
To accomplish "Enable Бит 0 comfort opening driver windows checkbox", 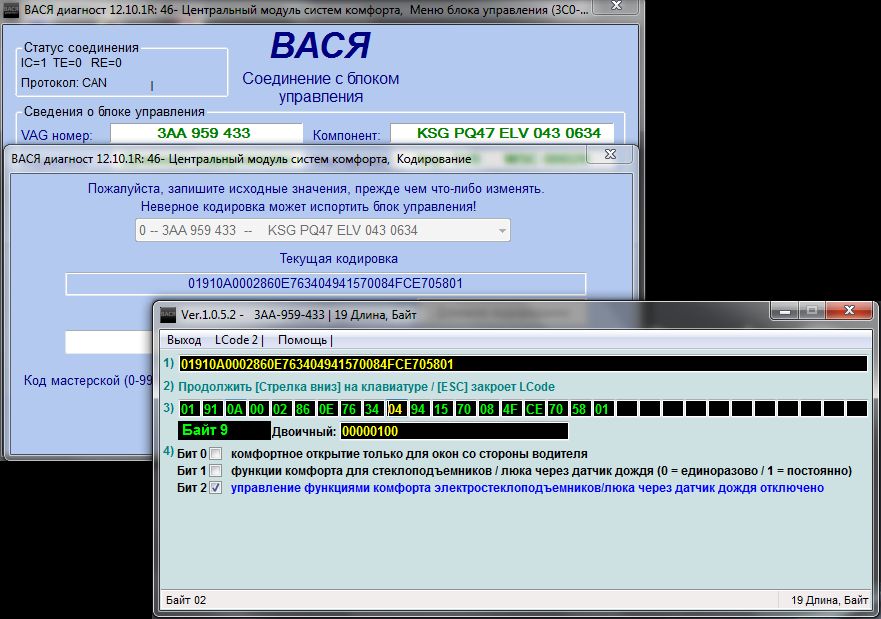I will pyautogui.click(x=216, y=454).
